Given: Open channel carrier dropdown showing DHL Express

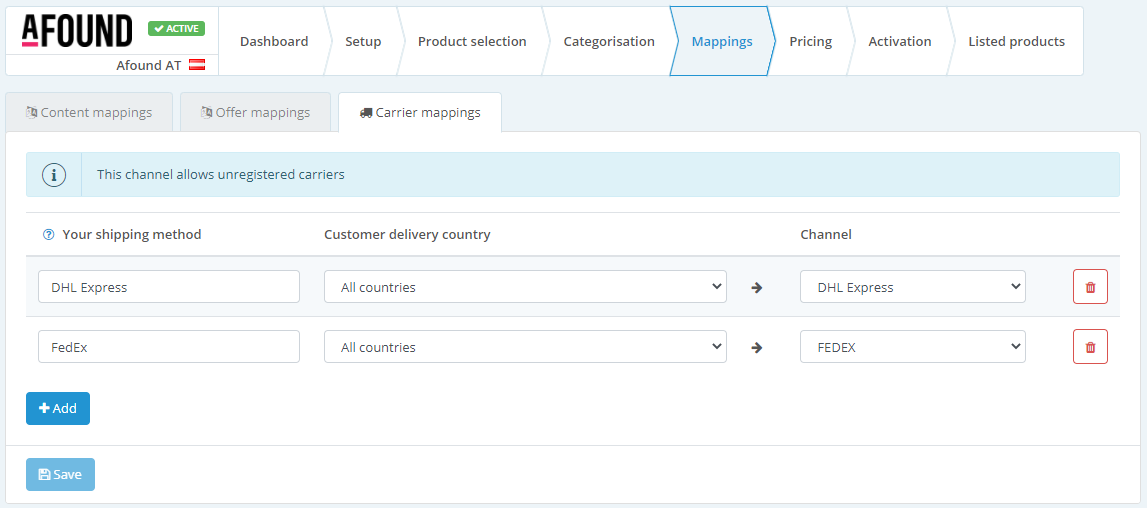Looking at the screenshot, I should pos(913,286).
